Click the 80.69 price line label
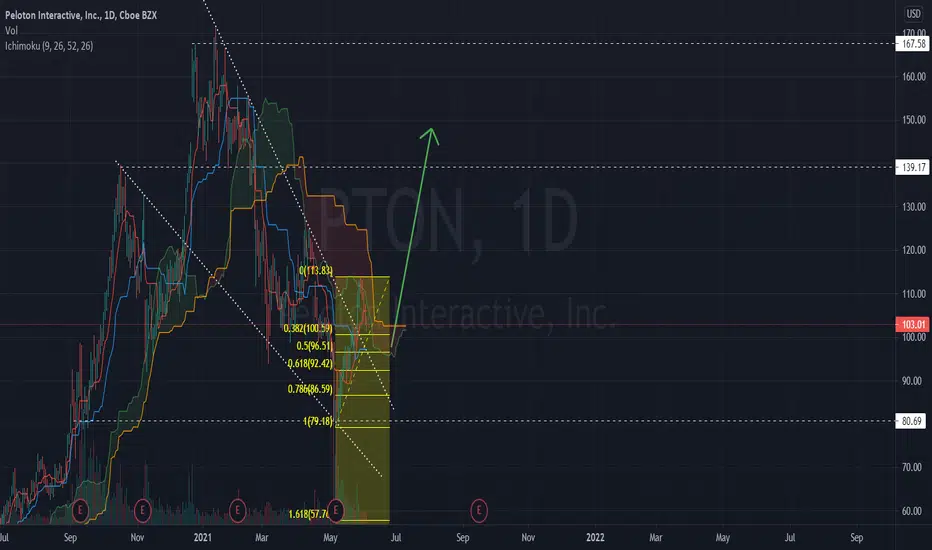 (911, 421)
